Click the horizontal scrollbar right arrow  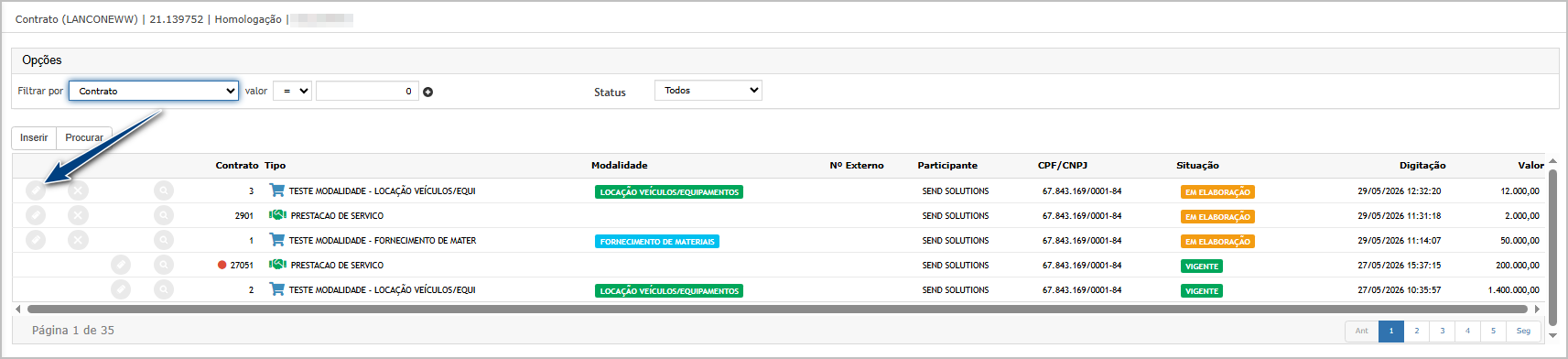point(1538,309)
